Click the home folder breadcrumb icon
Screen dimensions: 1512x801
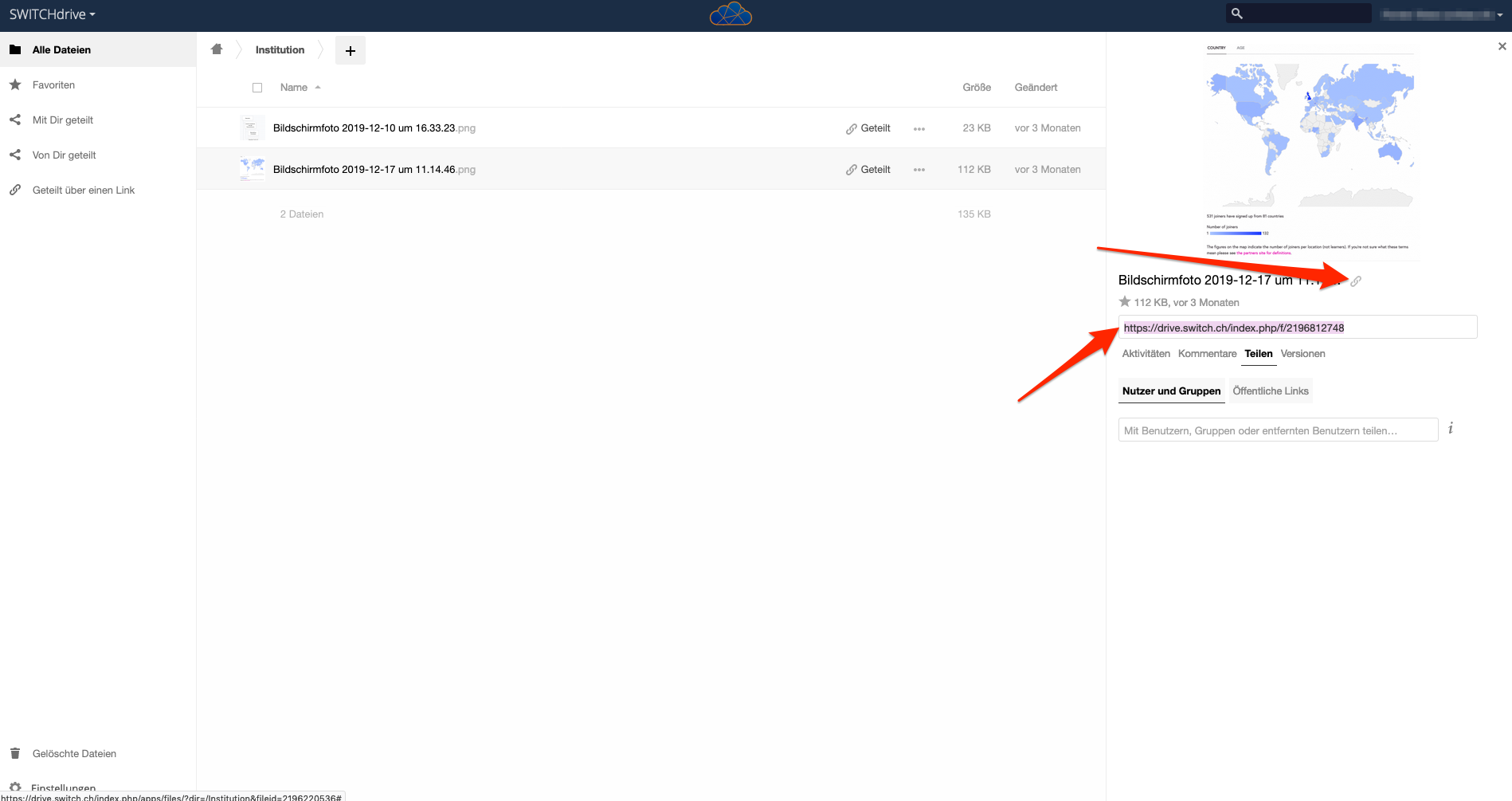(x=217, y=49)
